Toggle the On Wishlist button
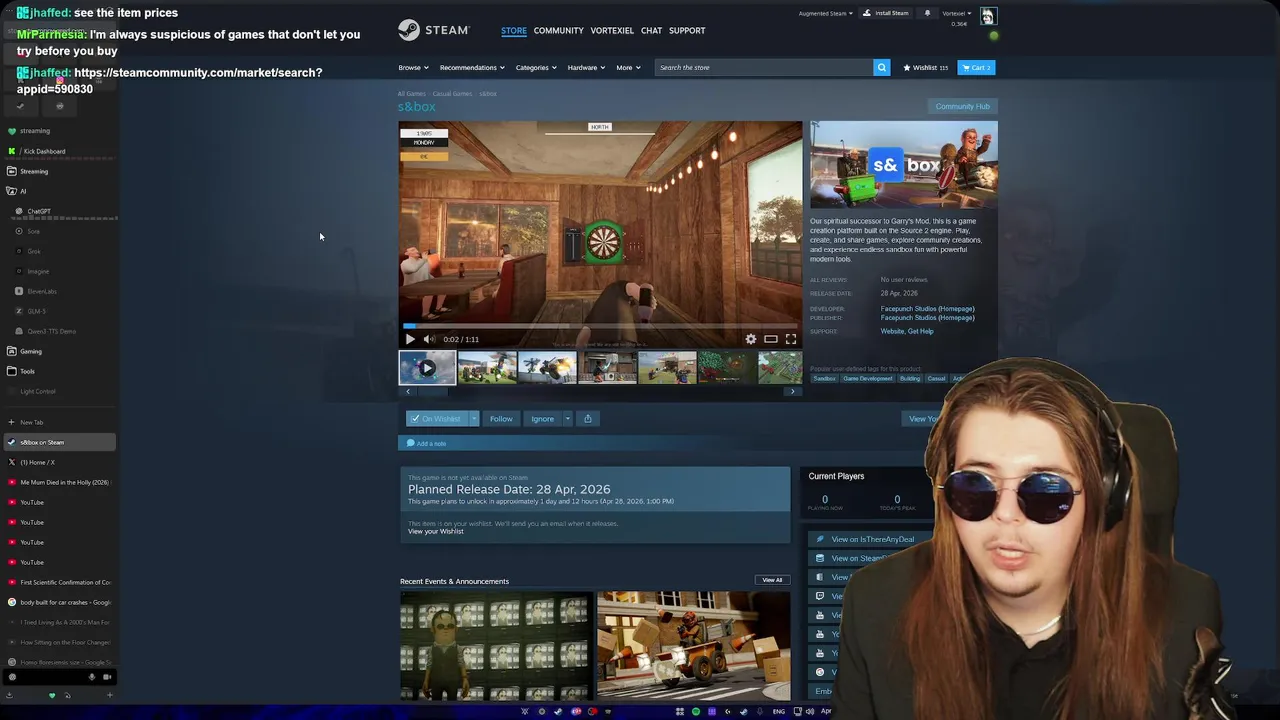Image resolution: width=1280 pixels, height=720 pixels. 437,419
